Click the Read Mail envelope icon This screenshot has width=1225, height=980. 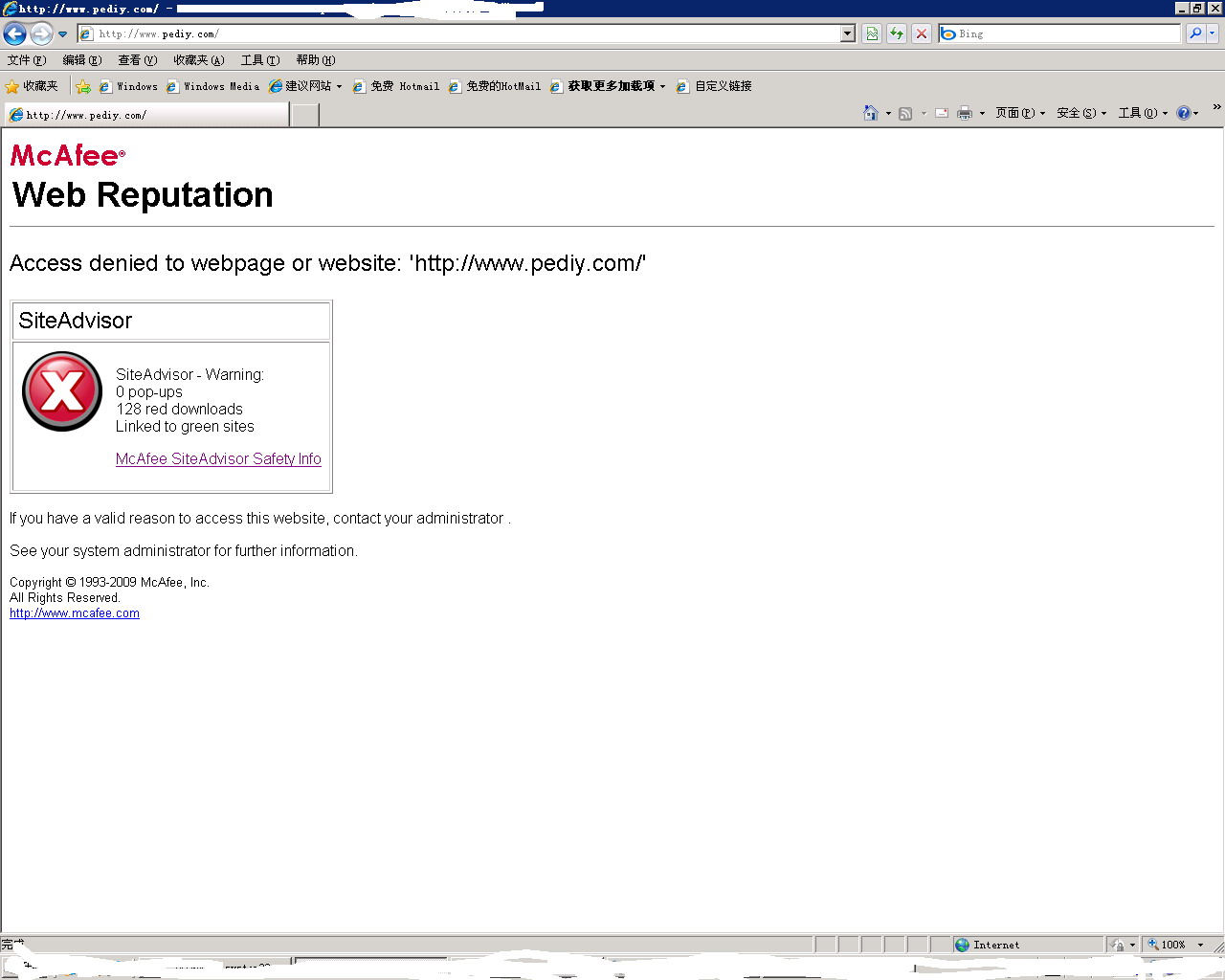942,113
